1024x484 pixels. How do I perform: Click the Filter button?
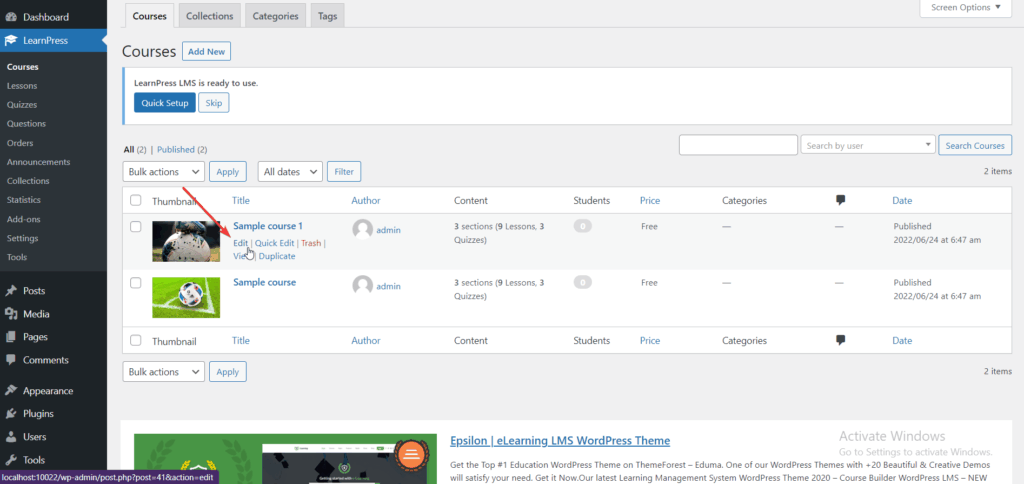[x=344, y=172]
